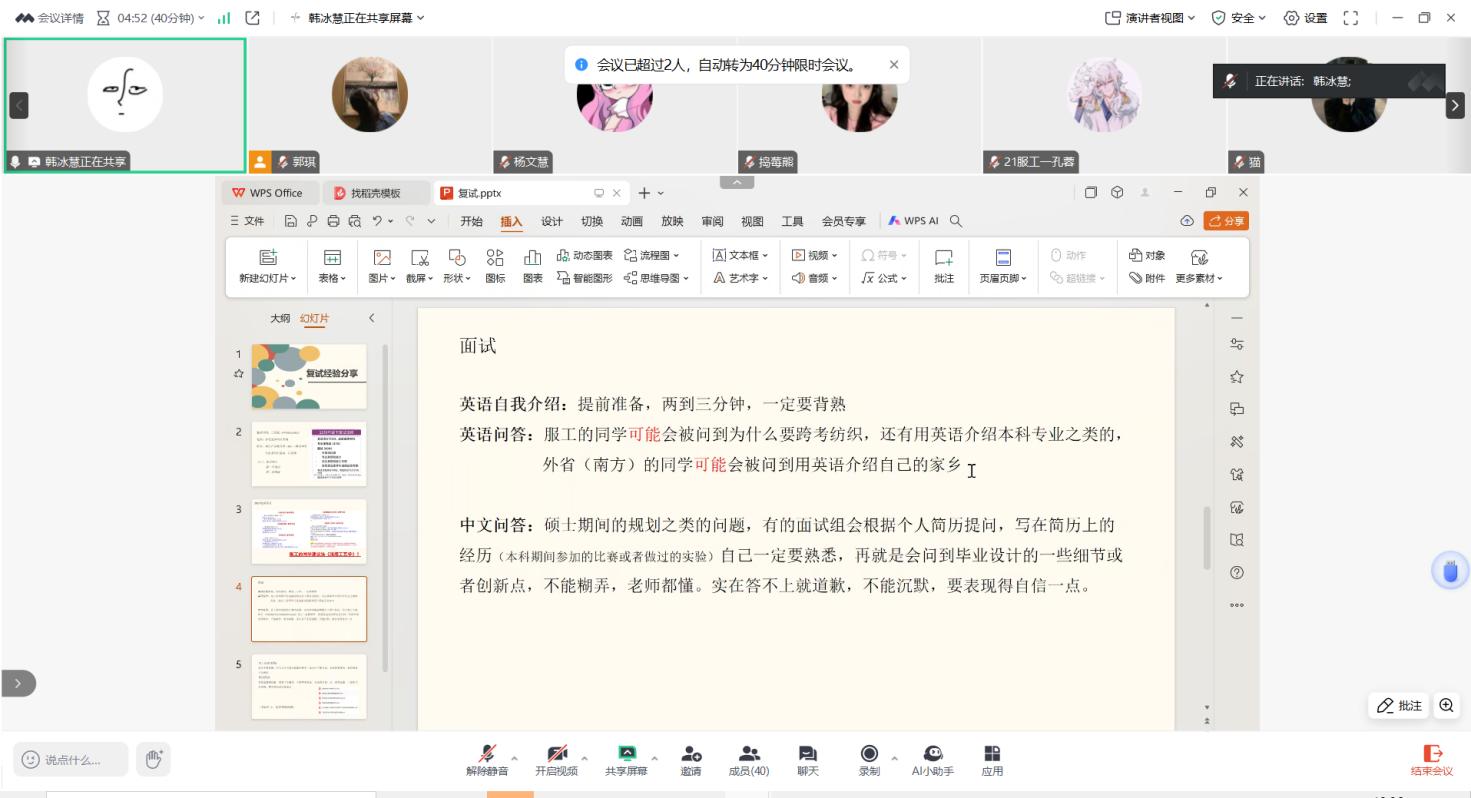1471x798 pixels.
Task: Unmute the microphone
Action: (487, 755)
